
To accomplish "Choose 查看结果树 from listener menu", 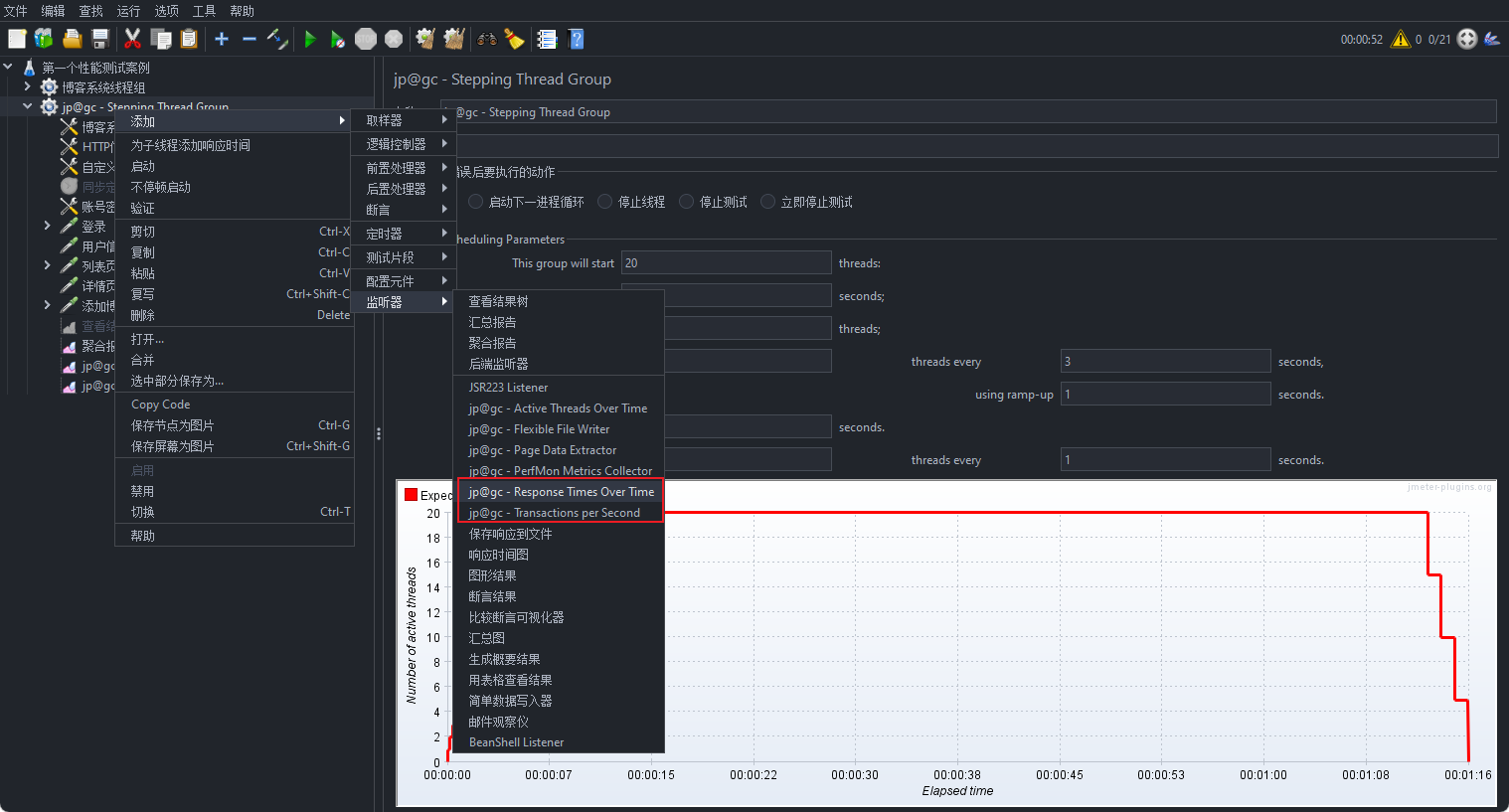I will [x=559, y=301].
